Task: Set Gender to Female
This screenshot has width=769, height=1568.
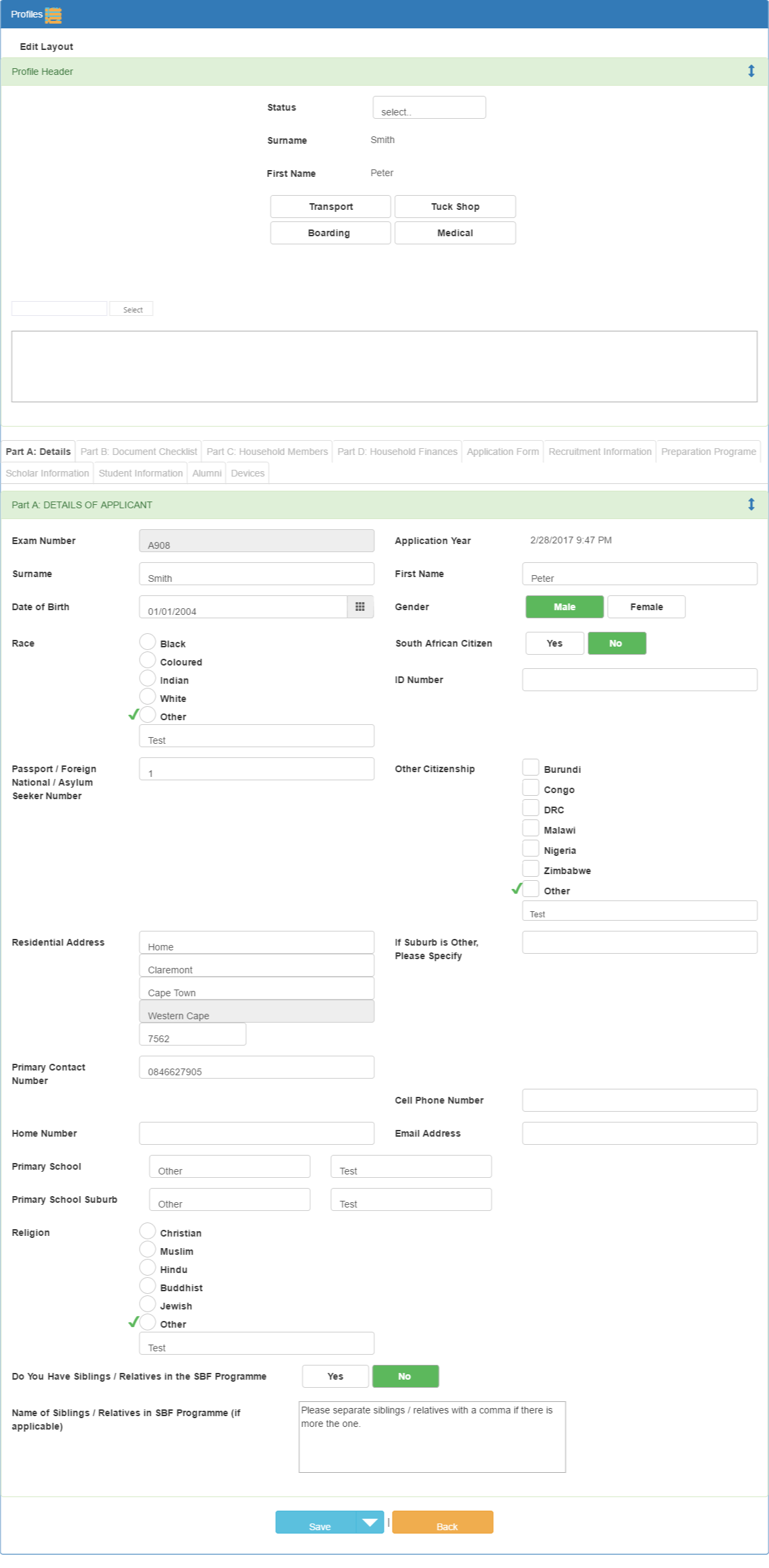Action: click(x=646, y=607)
